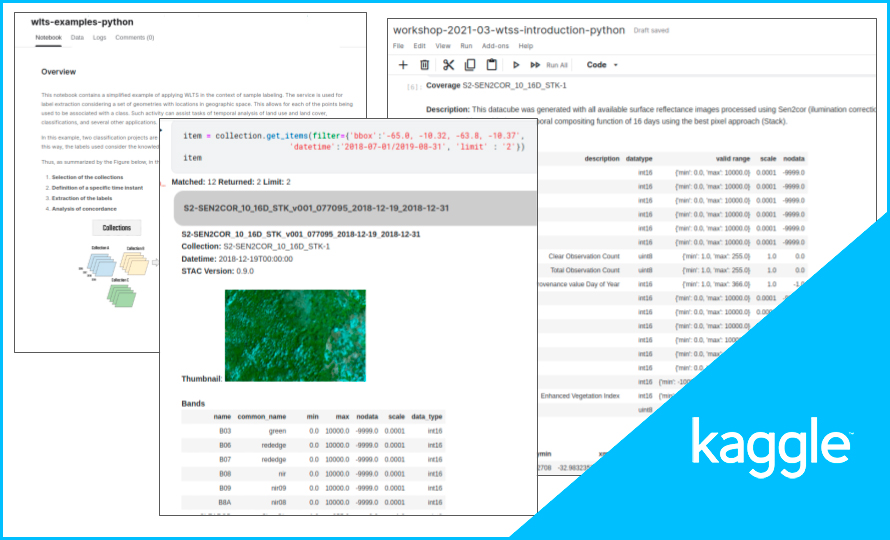This screenshot has width=890, height=540.
Task: Click the B03 row in the Bands table
Action: (x=313, y=431)
